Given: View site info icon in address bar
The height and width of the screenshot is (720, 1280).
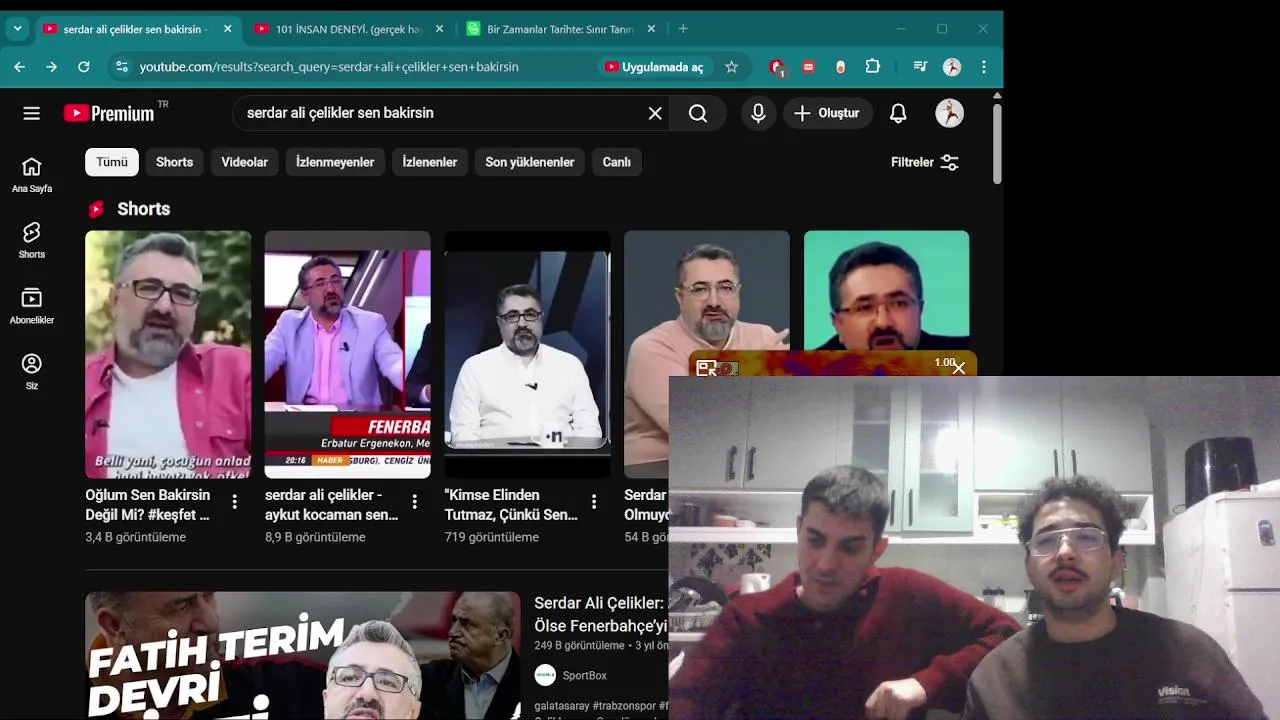Looking at the screenshot, I should (x=121, y=67).
